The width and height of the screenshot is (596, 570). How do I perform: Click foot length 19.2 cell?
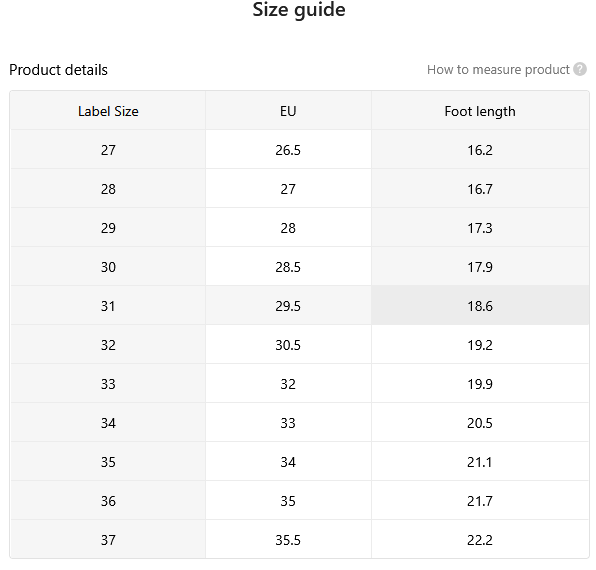pos(480,345)
